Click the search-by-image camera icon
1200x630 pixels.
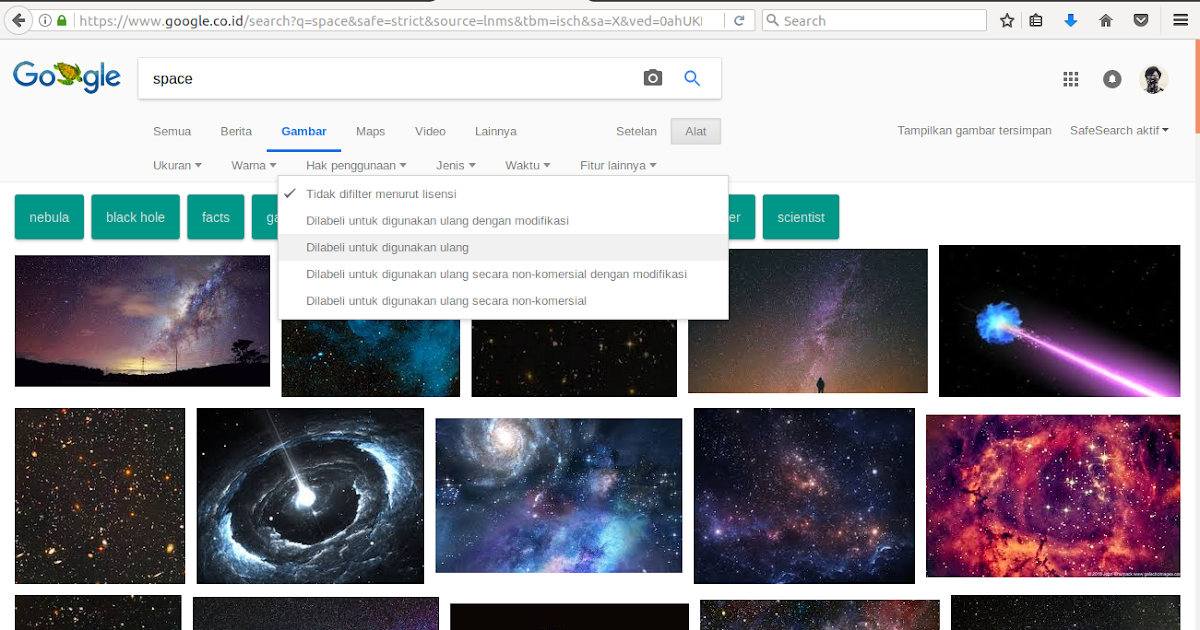652,77
